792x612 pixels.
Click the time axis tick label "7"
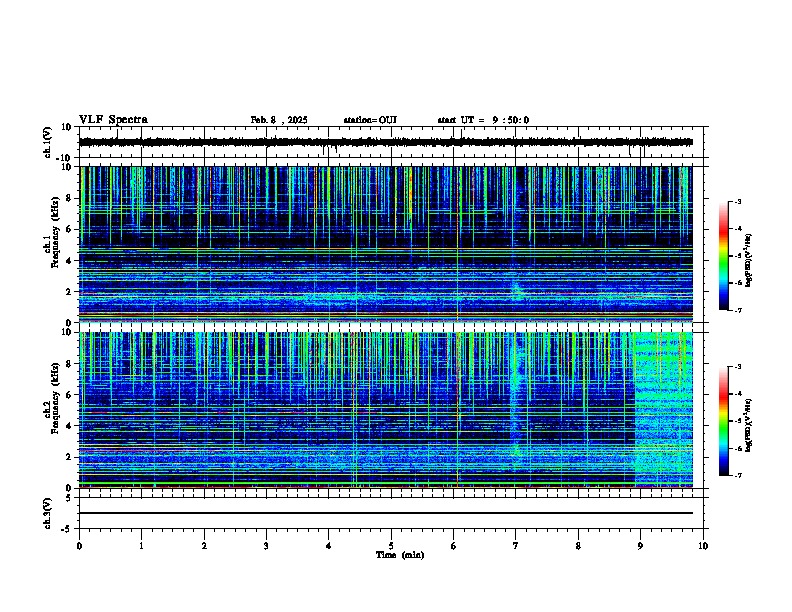[x=516, y=546]
